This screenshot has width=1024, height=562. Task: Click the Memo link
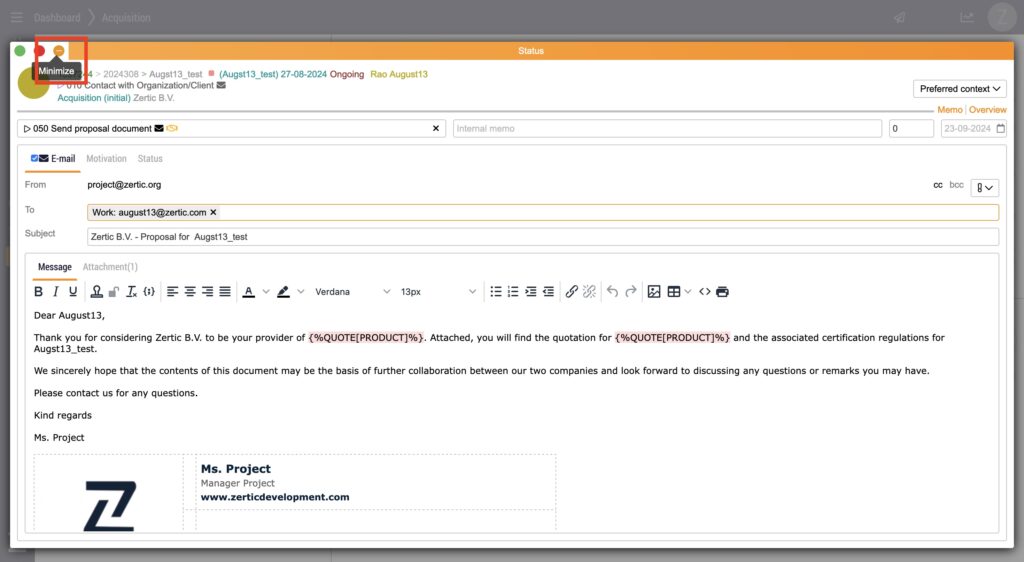949,110
